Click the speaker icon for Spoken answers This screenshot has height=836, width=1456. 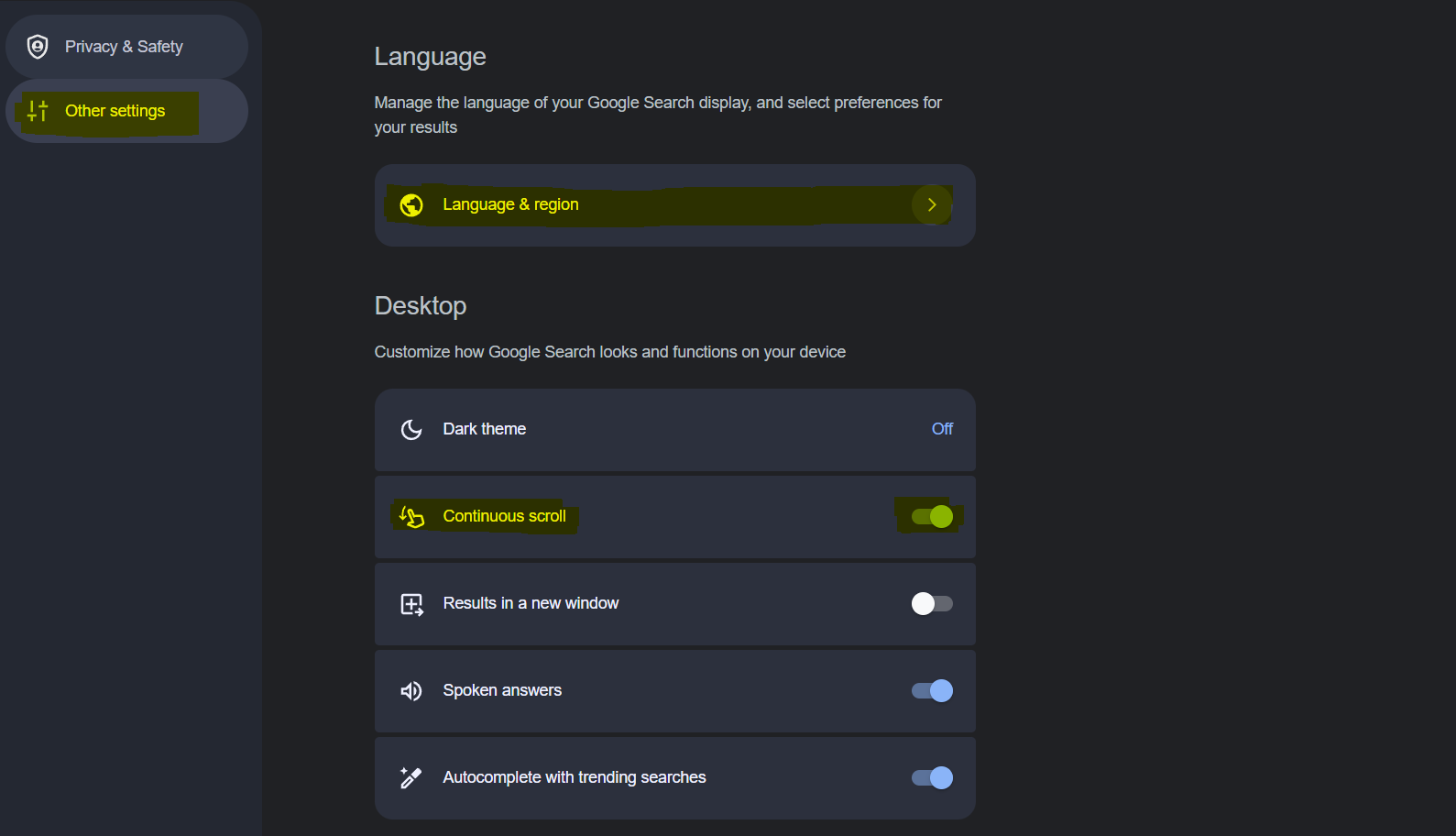coord(411,691)
